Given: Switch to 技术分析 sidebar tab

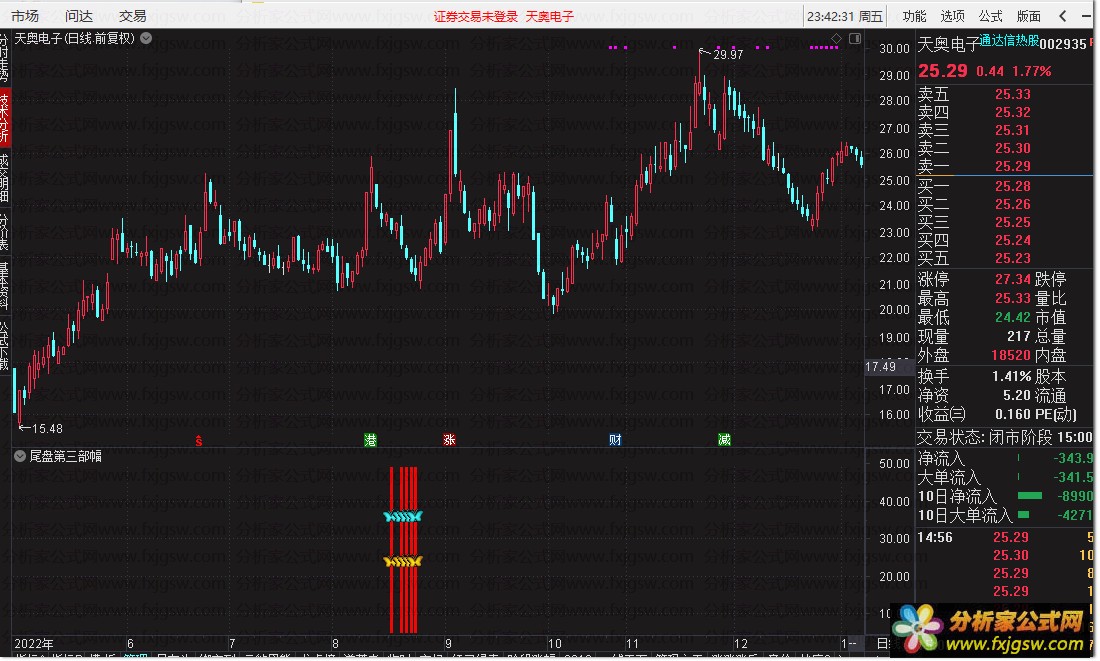Looking at the screenshot, I should coord(5,116).
